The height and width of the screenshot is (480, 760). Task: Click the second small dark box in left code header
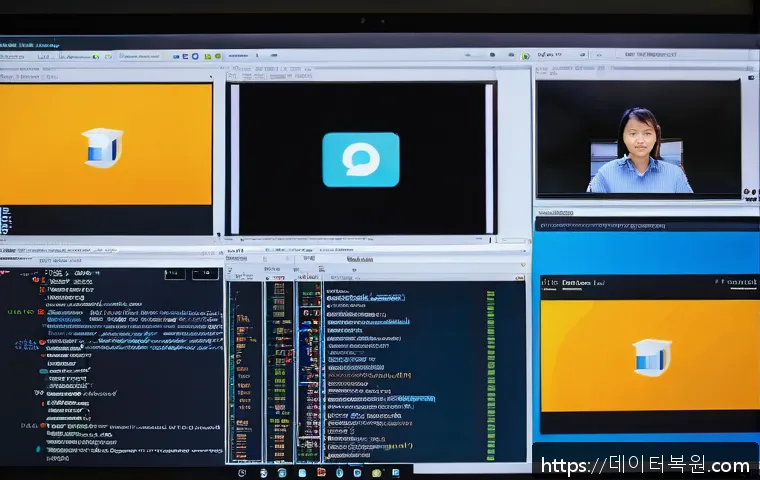tap(206, 273)
